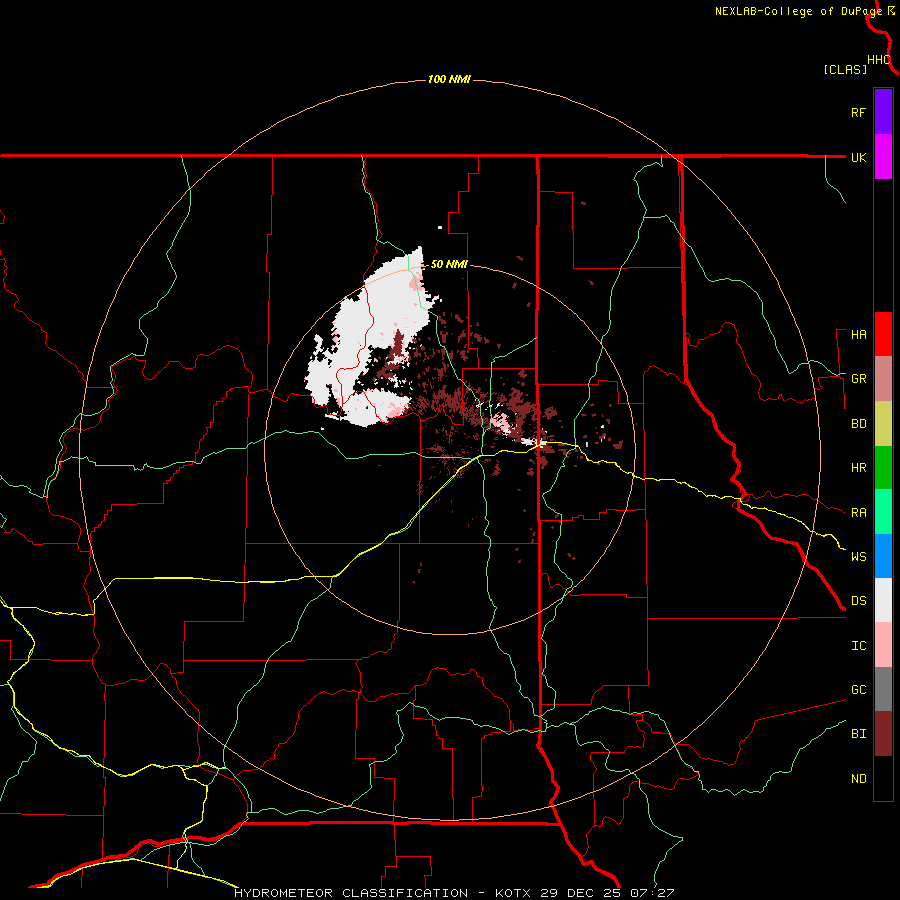Click the UK legend label
Viewport: 900px width, 900px height.
[x=858, y=158]
